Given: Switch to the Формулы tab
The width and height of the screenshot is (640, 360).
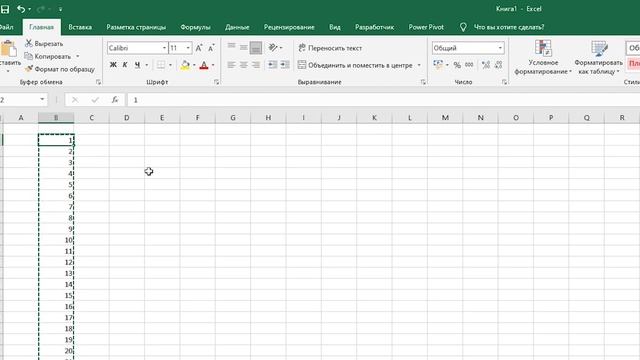Looking at the screenshot, I should tap(196, 27).
